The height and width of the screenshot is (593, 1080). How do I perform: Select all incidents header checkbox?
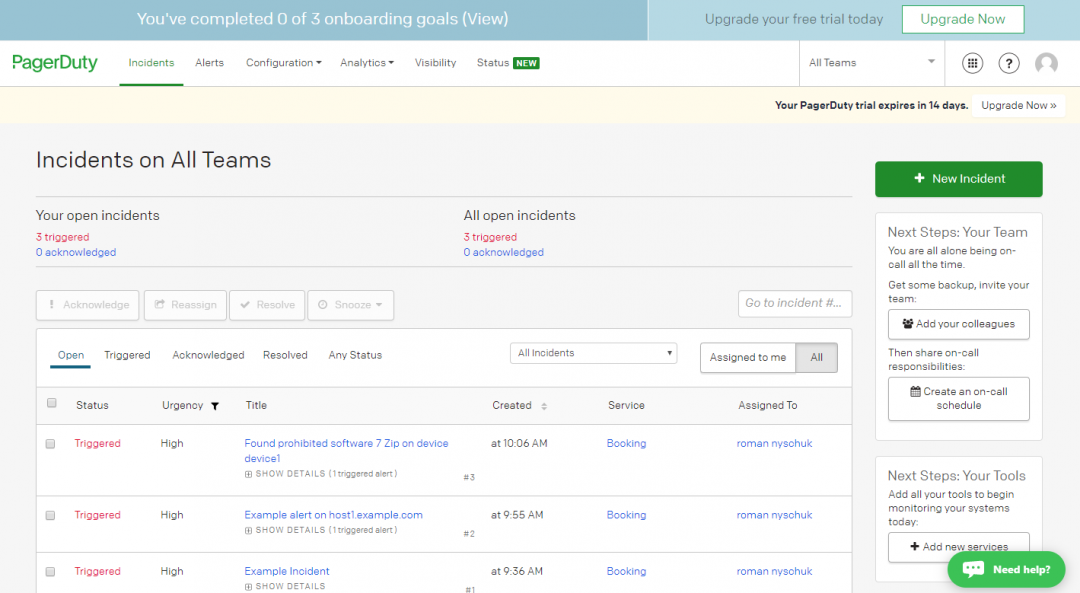[x=52, y=404]
